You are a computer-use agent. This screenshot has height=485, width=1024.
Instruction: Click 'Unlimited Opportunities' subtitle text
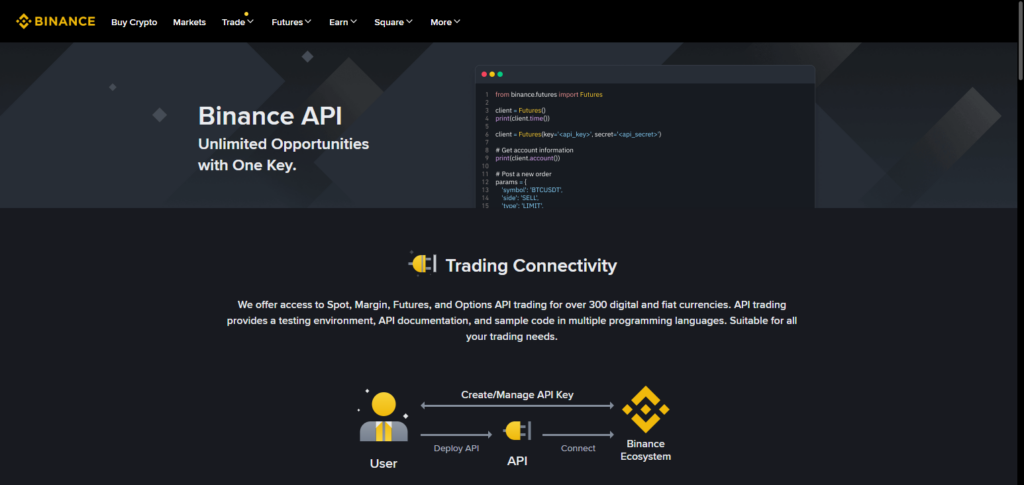pos(283,144)
